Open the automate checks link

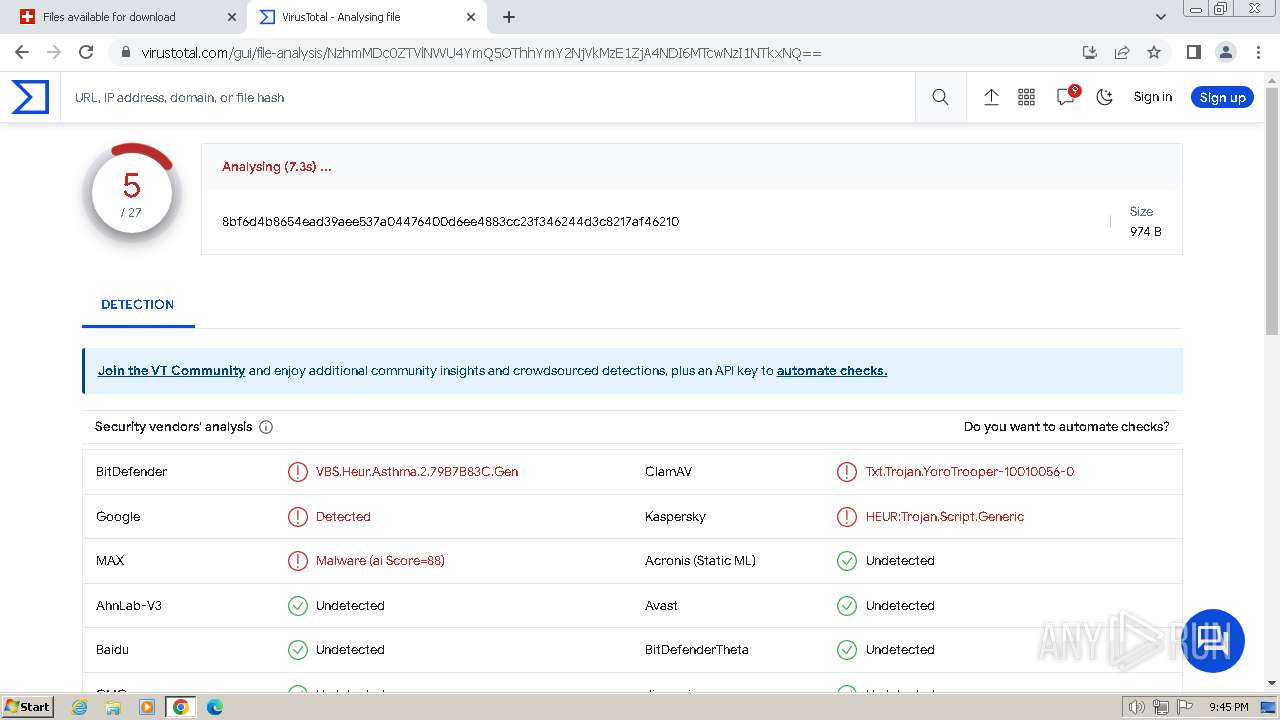click(x=832, y=370)
